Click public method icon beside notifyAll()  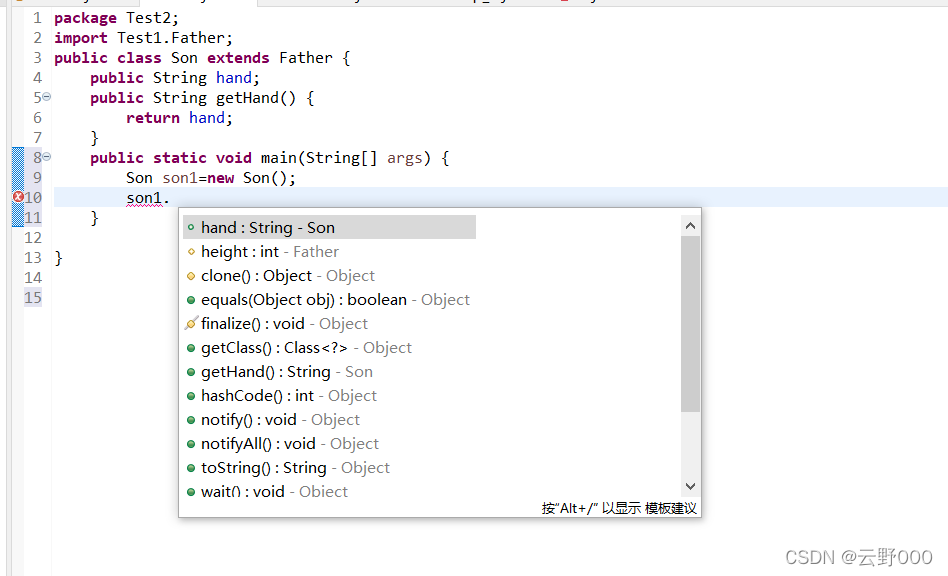click(x=191, y=444)
